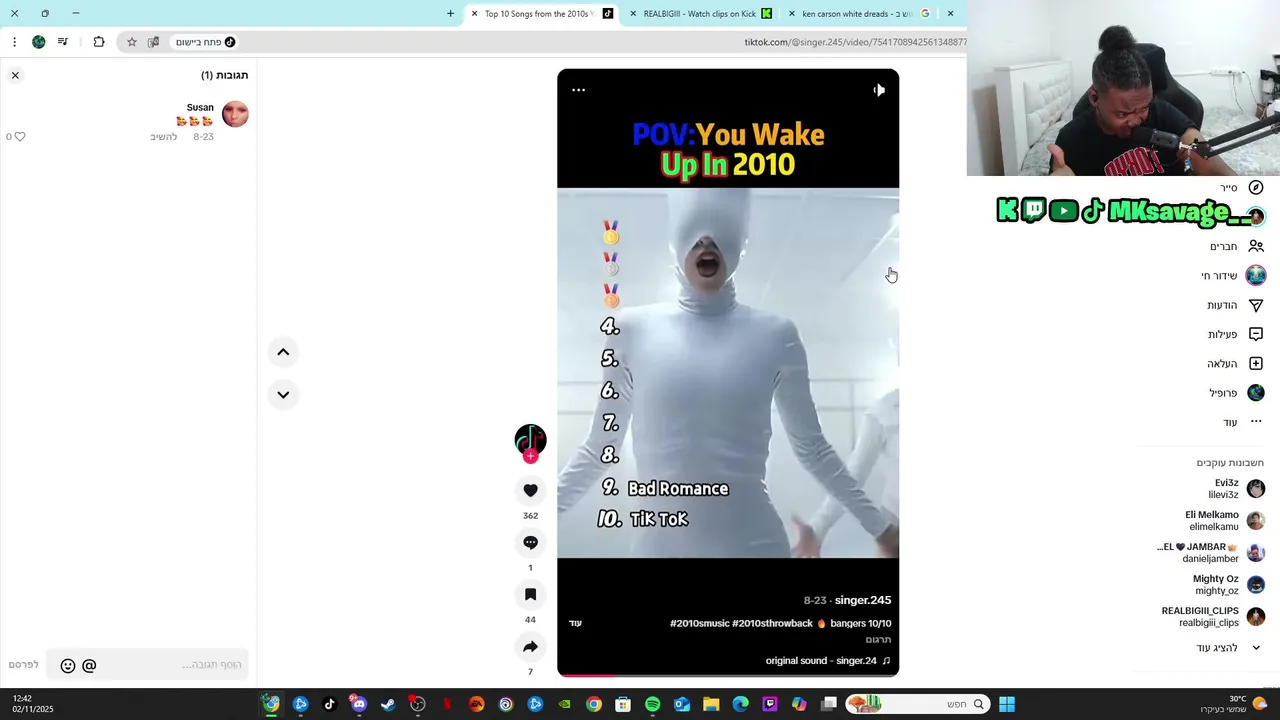Click תרגום to translate the caption
The height and width of the screenshot is (720, 1280).
[878, 640]
